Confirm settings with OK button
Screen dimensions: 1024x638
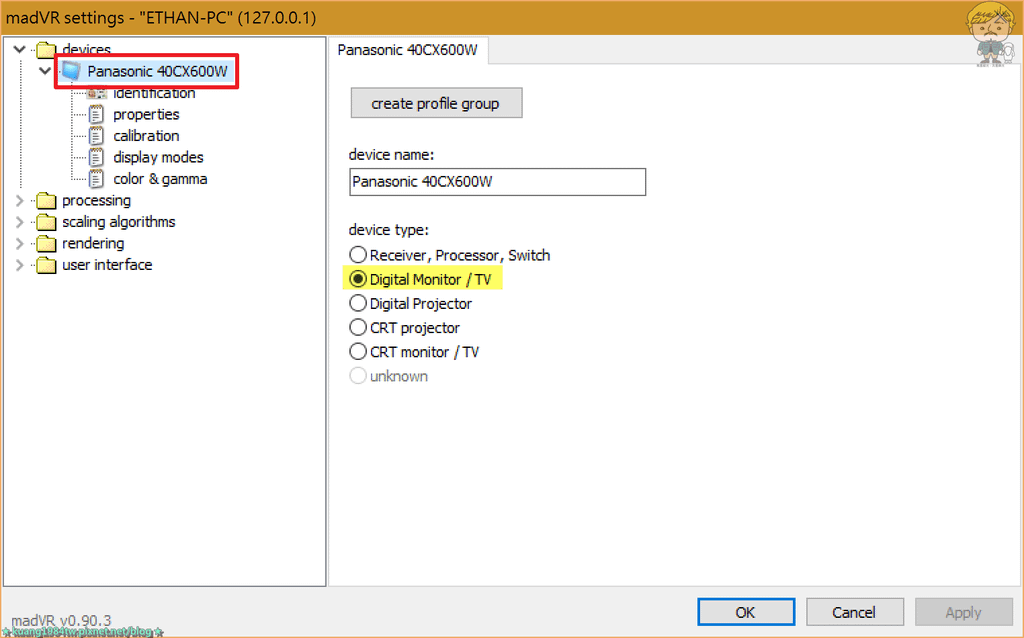click(746, 613)
